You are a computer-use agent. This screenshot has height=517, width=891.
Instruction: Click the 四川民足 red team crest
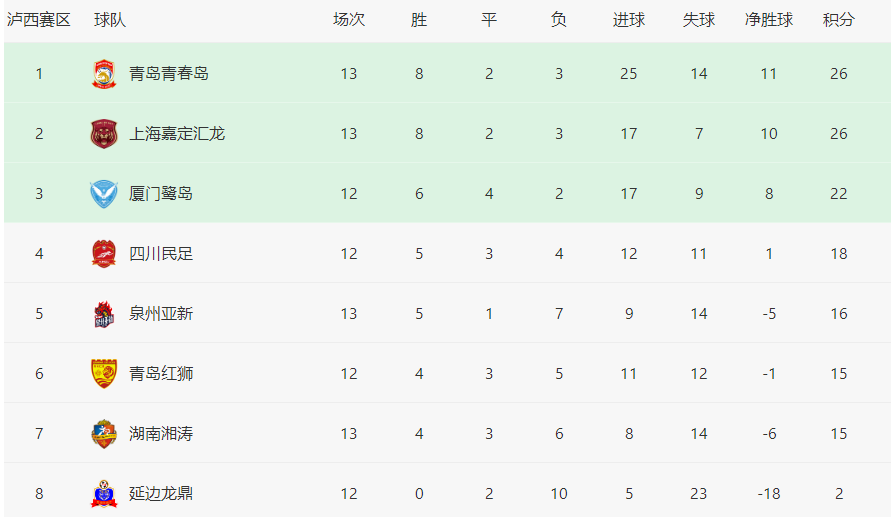tap(104, 254)
